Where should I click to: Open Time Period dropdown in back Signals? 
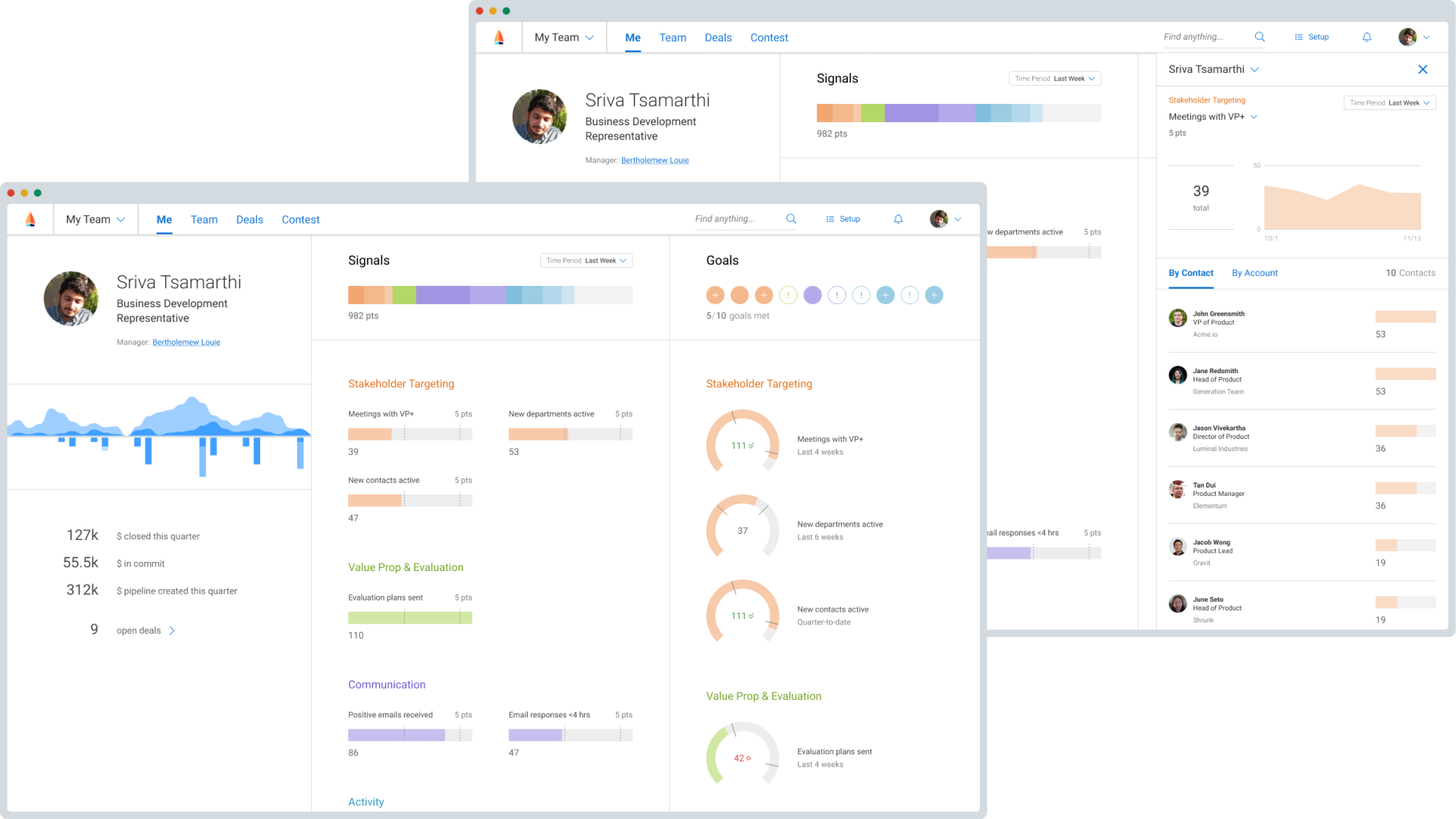click(1055, 78)
